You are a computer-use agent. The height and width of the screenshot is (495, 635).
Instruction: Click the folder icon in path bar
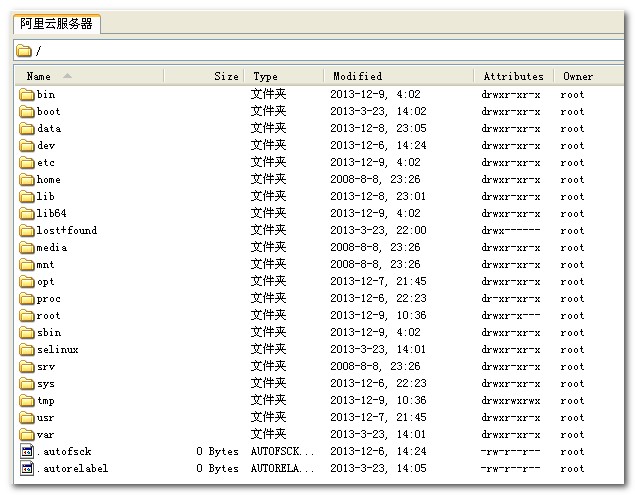tap(24, 51)
